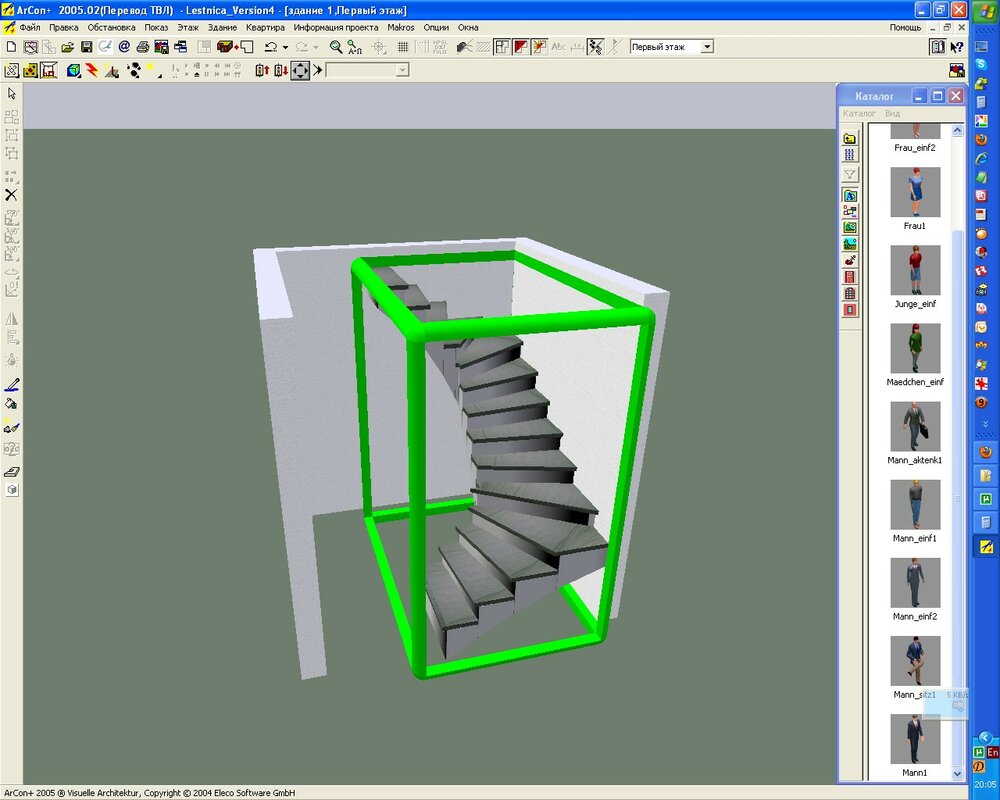
Task: Open the Квартира menu
Action: [x=266, y=27]
